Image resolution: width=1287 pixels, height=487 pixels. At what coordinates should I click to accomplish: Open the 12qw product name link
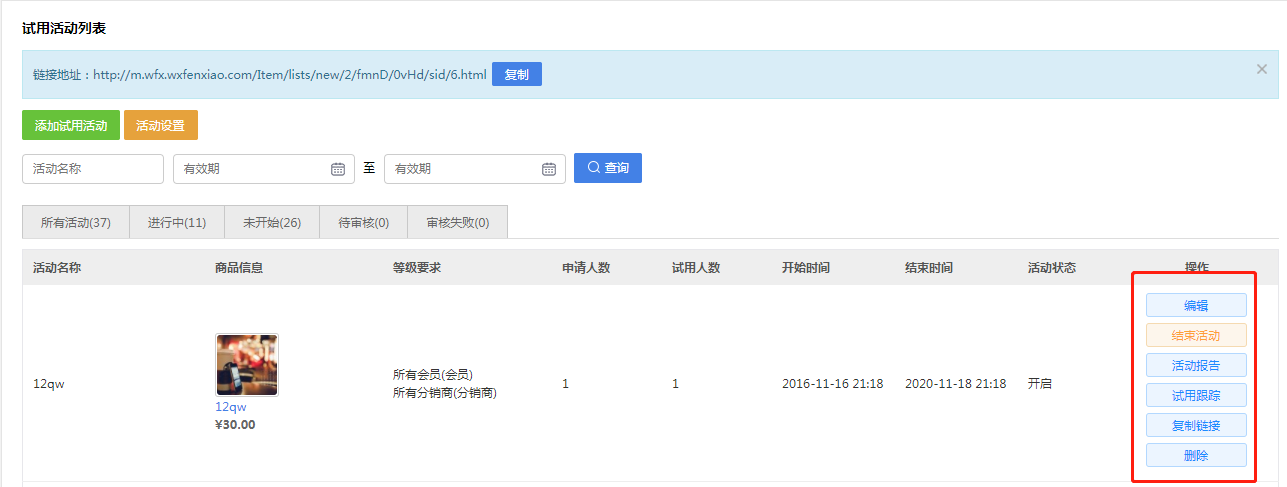tap(230, 407)
